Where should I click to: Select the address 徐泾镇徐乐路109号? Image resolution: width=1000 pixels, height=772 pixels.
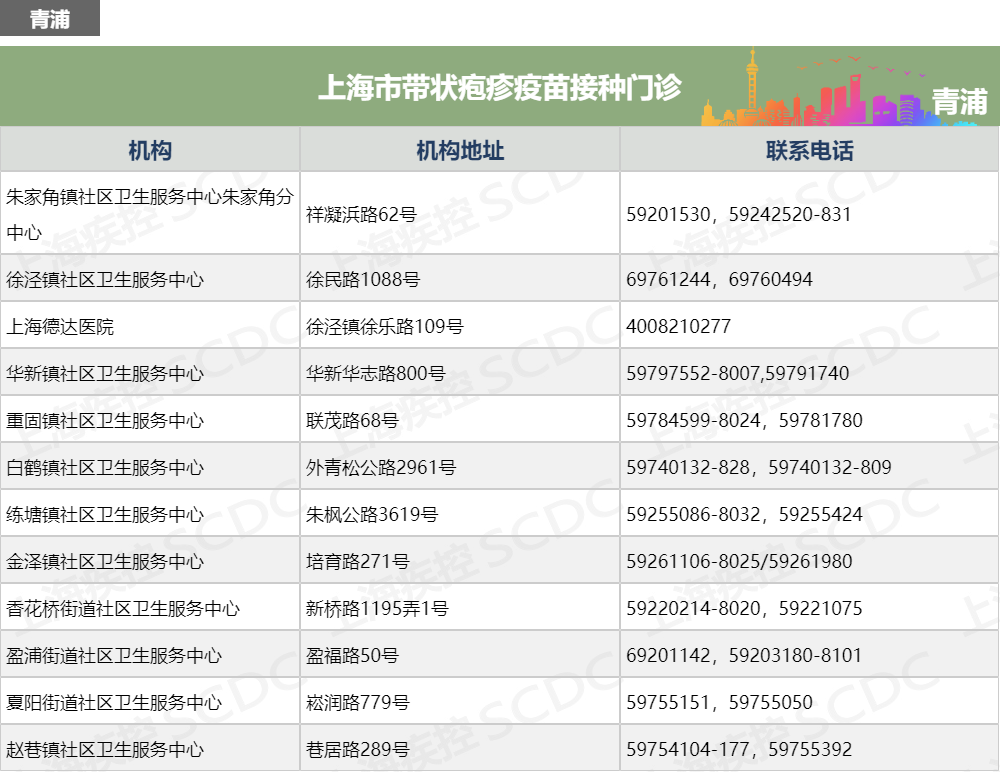click(x=385, y=327)
